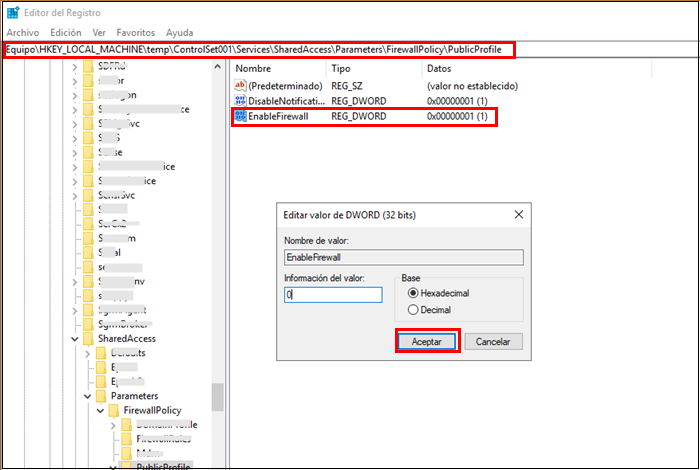Image resolution: width=700 pixels, height=470 pixels.
Task: Select the EnableFirewall DWORD icon
Action: 240,116
